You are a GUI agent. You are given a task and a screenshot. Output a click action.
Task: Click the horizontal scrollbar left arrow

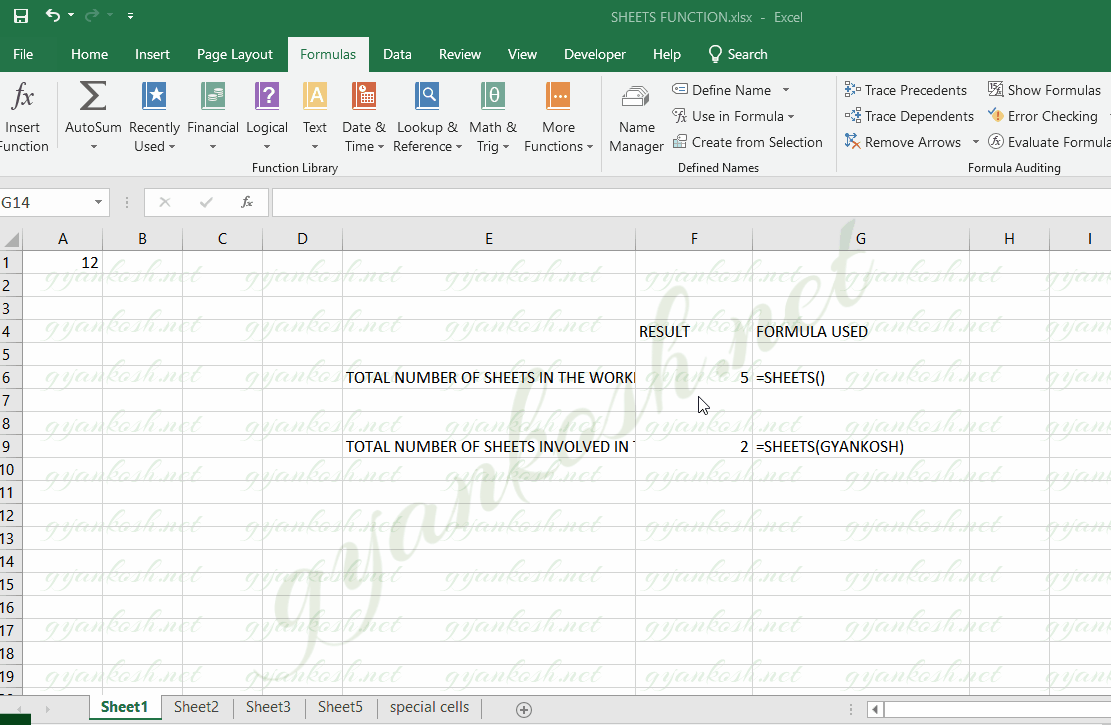click(x=875, y=709)
